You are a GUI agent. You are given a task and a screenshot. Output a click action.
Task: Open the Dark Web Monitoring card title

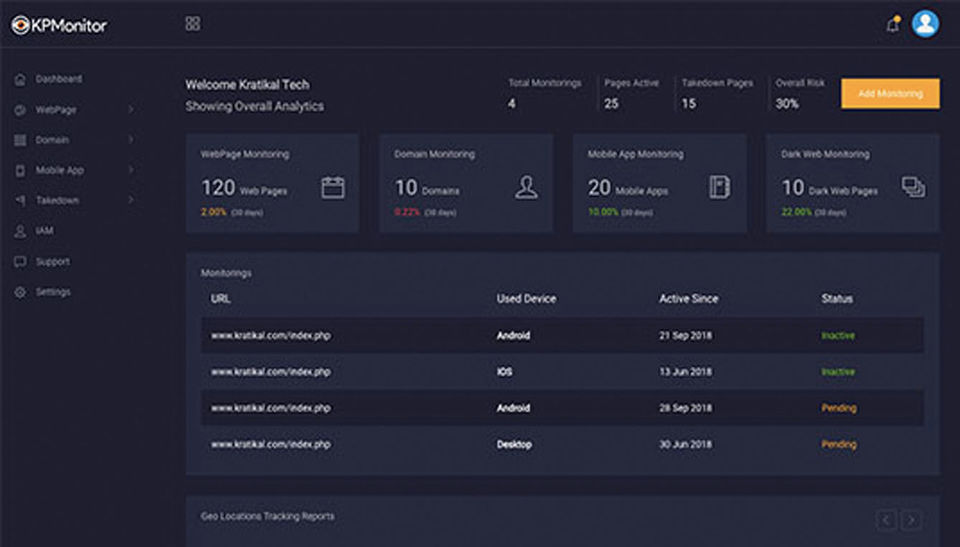(825, 154)
